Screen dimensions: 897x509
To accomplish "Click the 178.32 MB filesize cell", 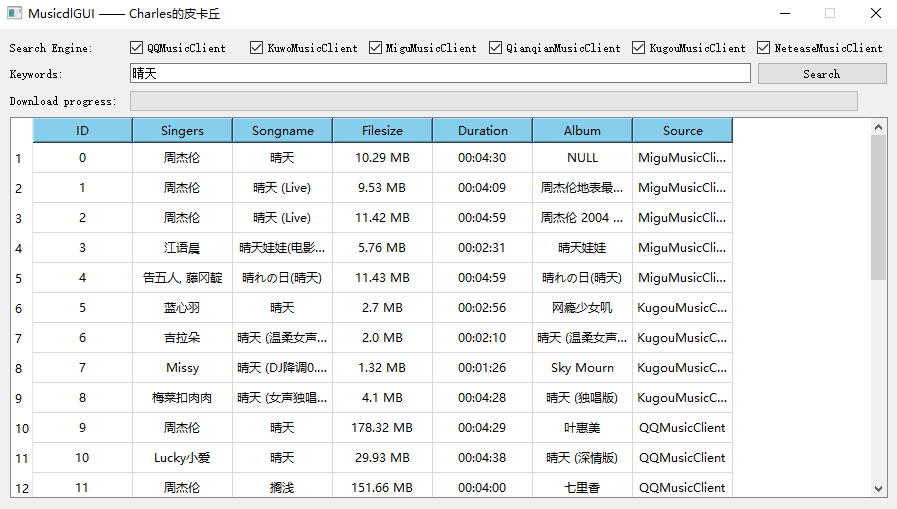I will tap(382, 428).
